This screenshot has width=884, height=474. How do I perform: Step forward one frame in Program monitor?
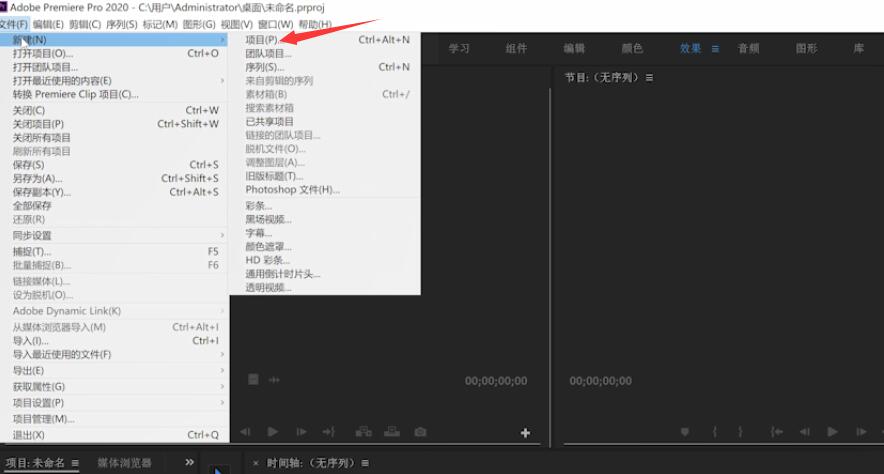tap(861, 432)
